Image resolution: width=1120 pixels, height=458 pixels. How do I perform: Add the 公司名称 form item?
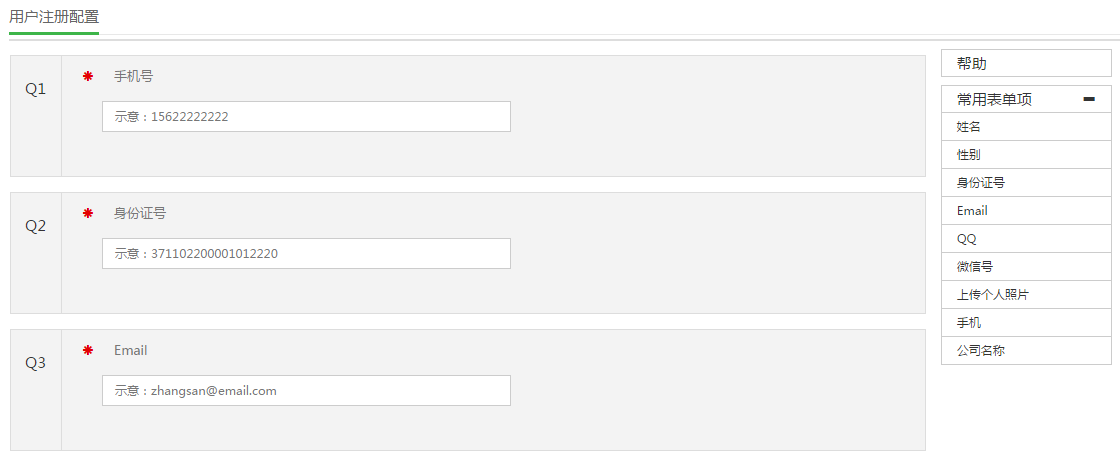[x=1025, y=351]
